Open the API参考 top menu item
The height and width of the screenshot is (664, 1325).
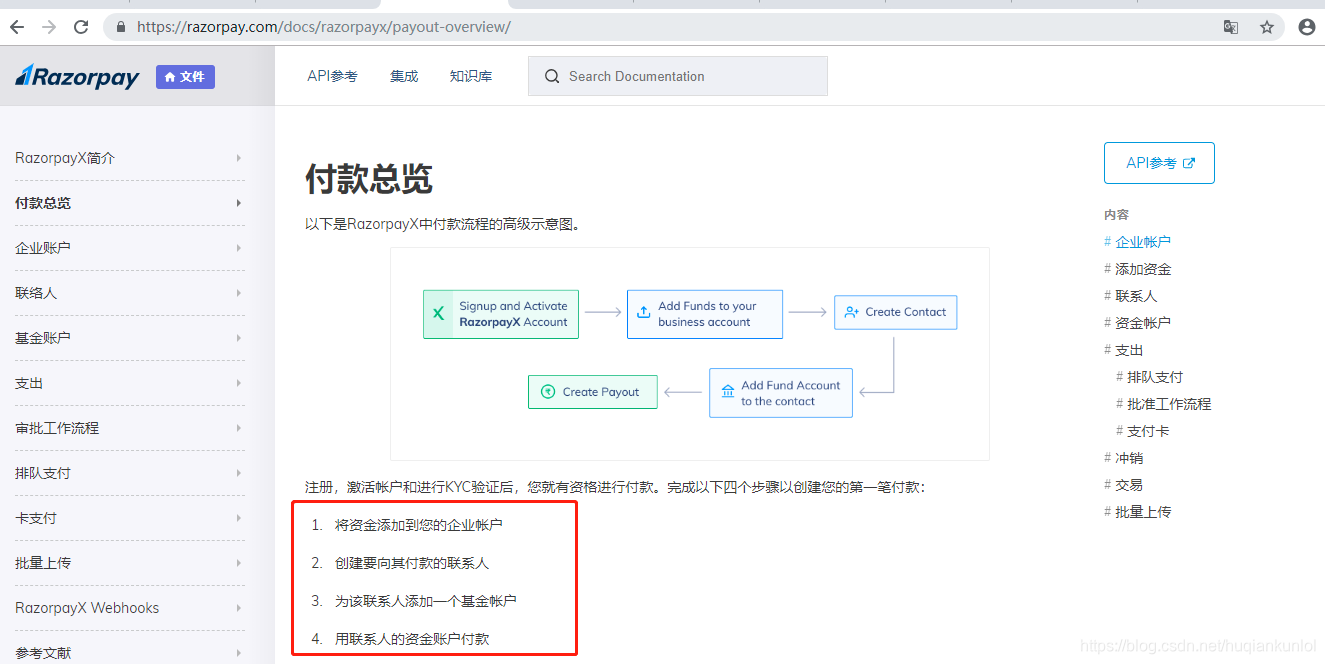pos(332,76)
